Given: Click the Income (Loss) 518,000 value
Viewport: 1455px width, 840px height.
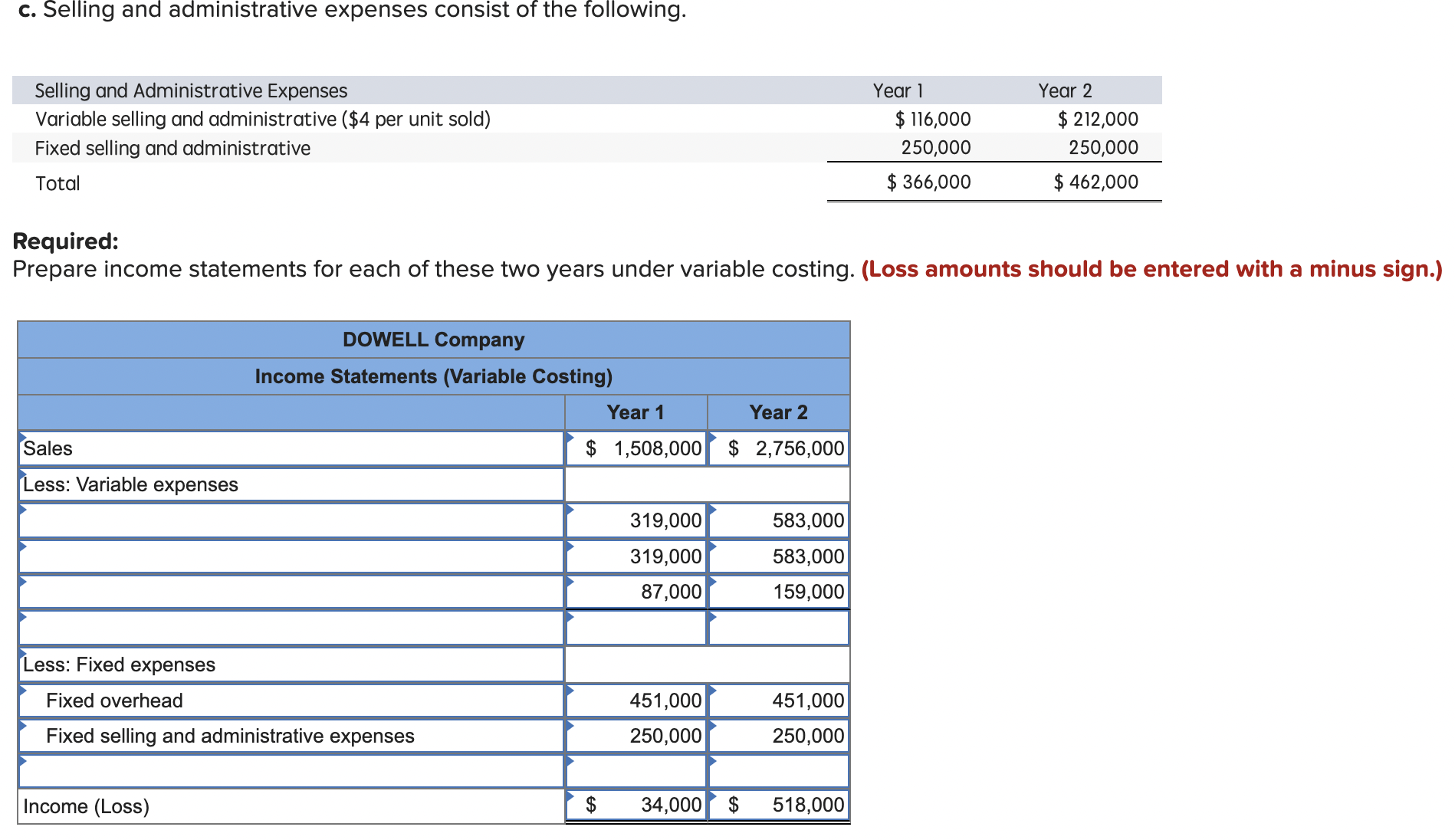Looking at the screenshot, I should [x=805, y=805].
